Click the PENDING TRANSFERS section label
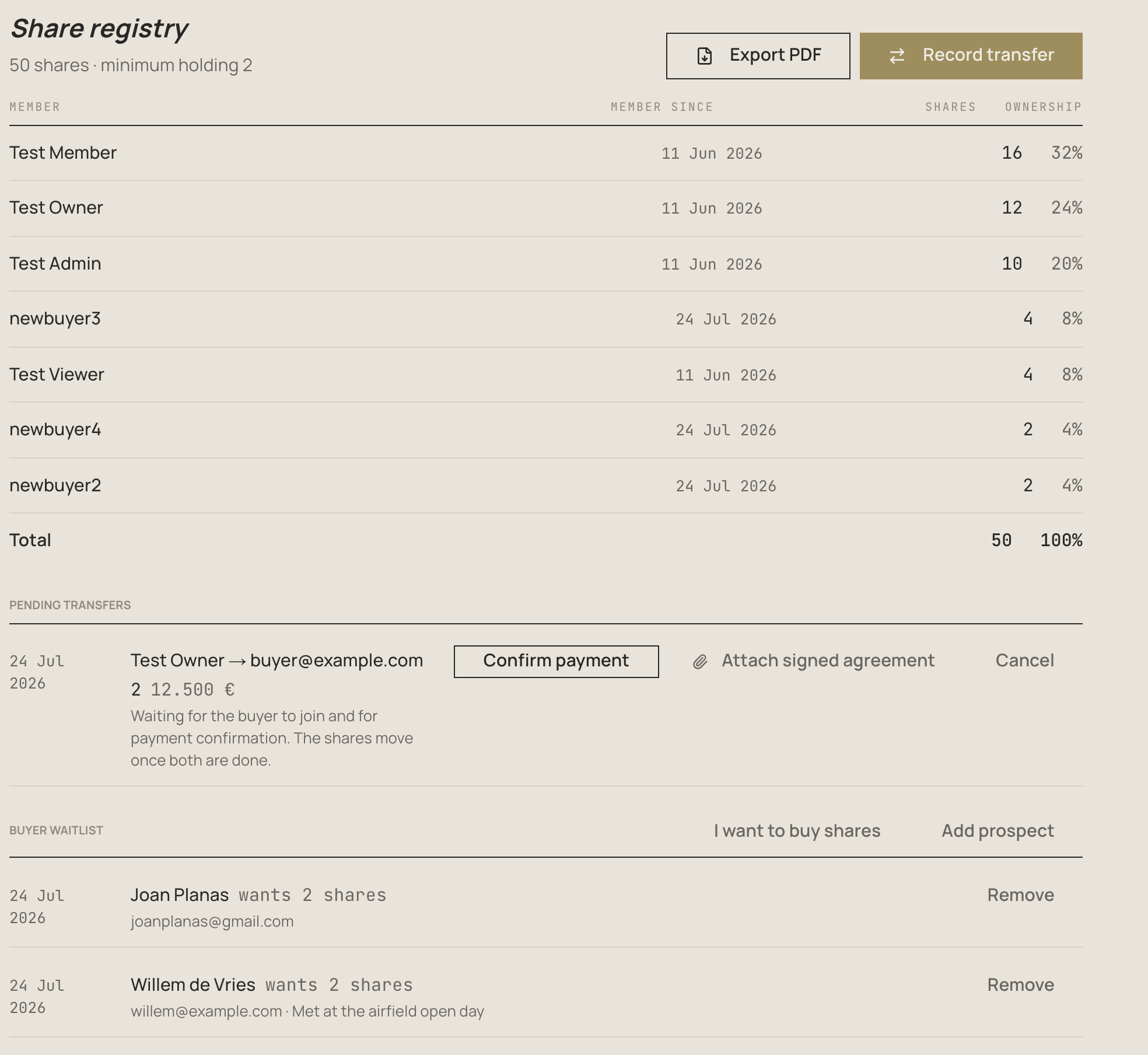Image resolution: width=1148 pixels, height=1055 pixels. click(70, 605)
